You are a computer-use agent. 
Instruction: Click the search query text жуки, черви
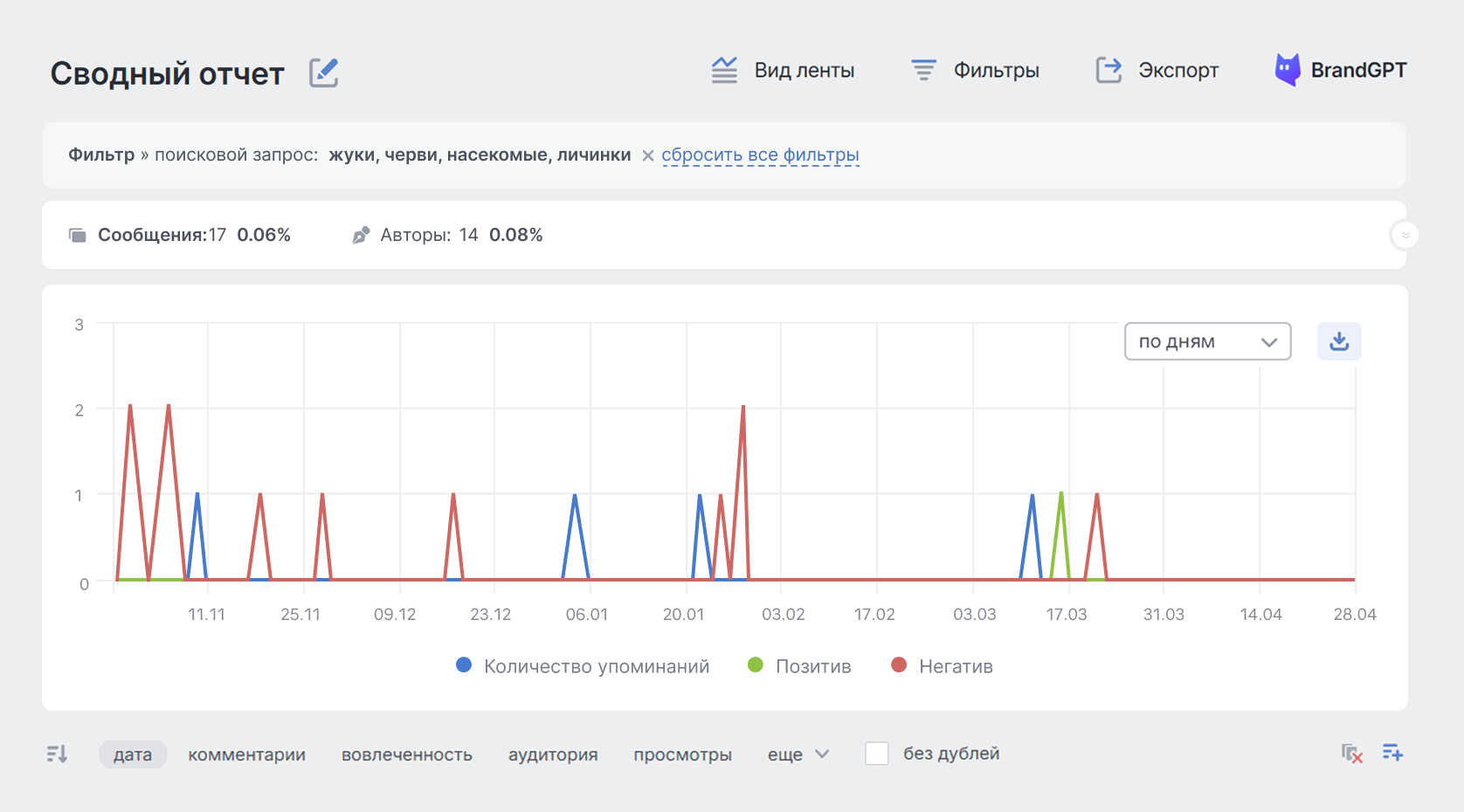point(480,155)
